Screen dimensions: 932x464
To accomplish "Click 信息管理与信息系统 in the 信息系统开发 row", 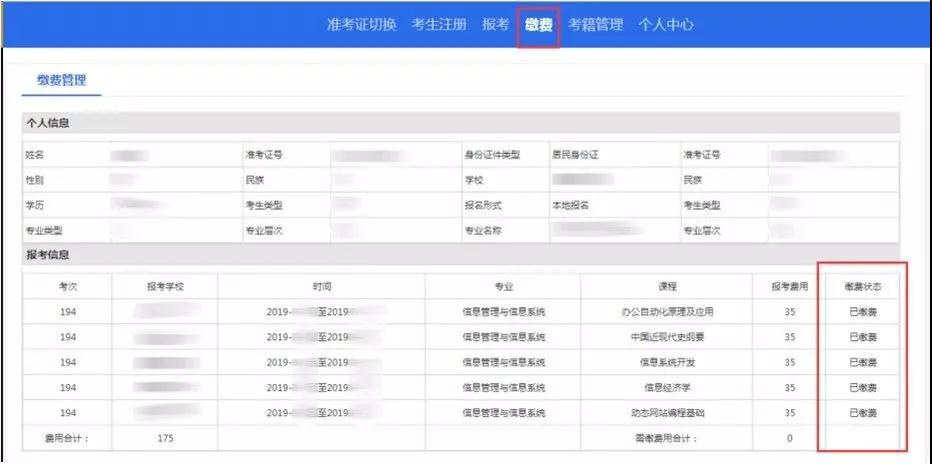I will pos(504,362).
